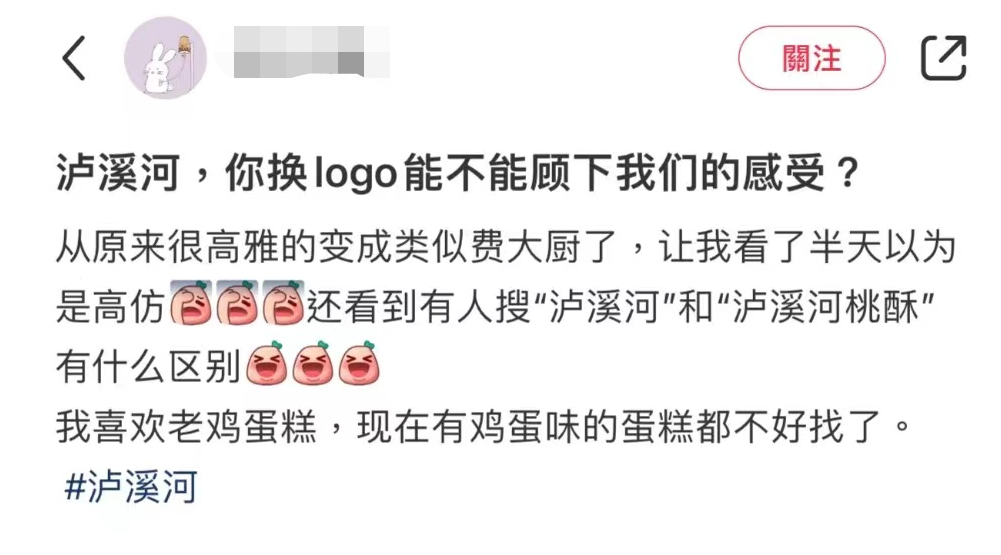The height and width of the screenshot is (555, 1001).
Task: Select the post title about 泸溪河 logo
Action: [458, 173]
